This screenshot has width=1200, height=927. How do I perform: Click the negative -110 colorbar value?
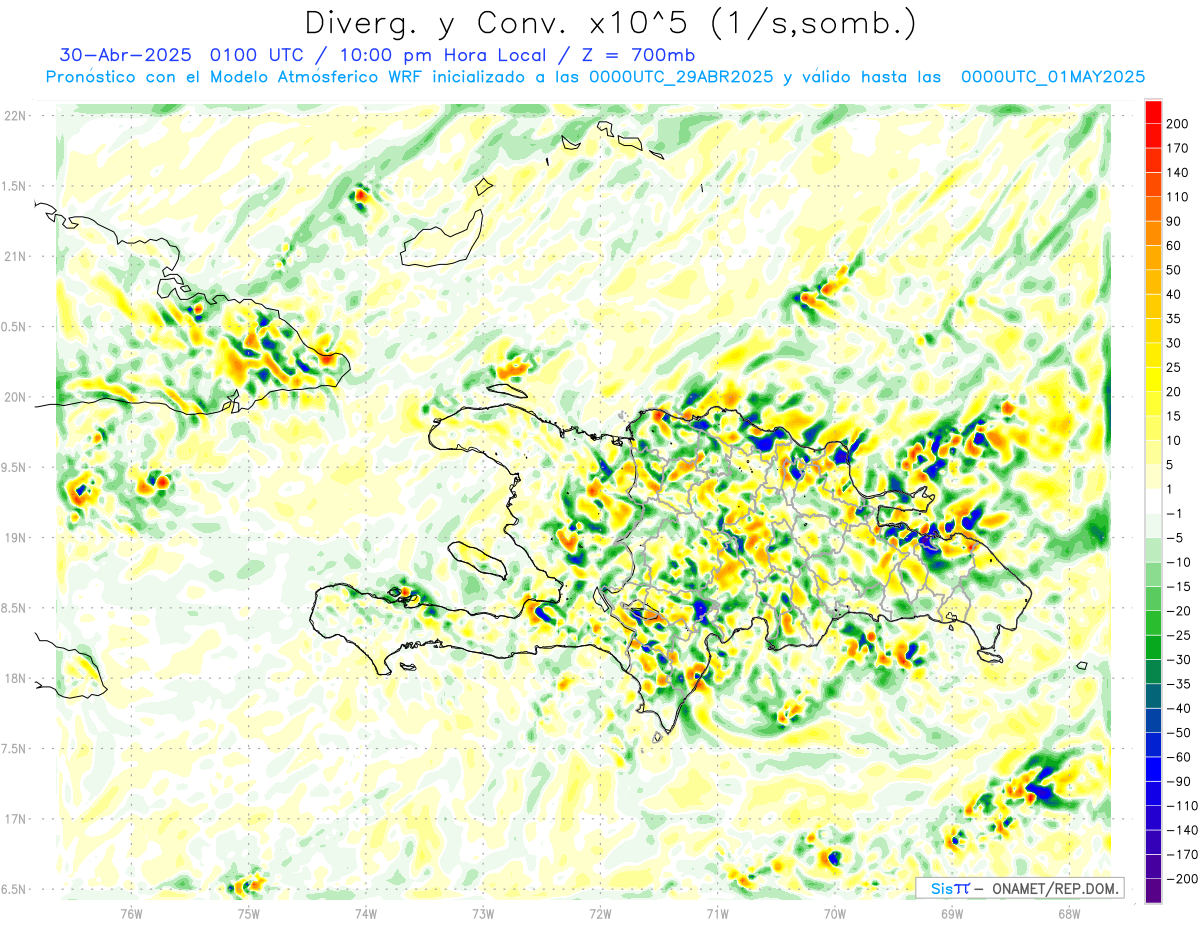pyautogui.click(x=1181, y=805)
